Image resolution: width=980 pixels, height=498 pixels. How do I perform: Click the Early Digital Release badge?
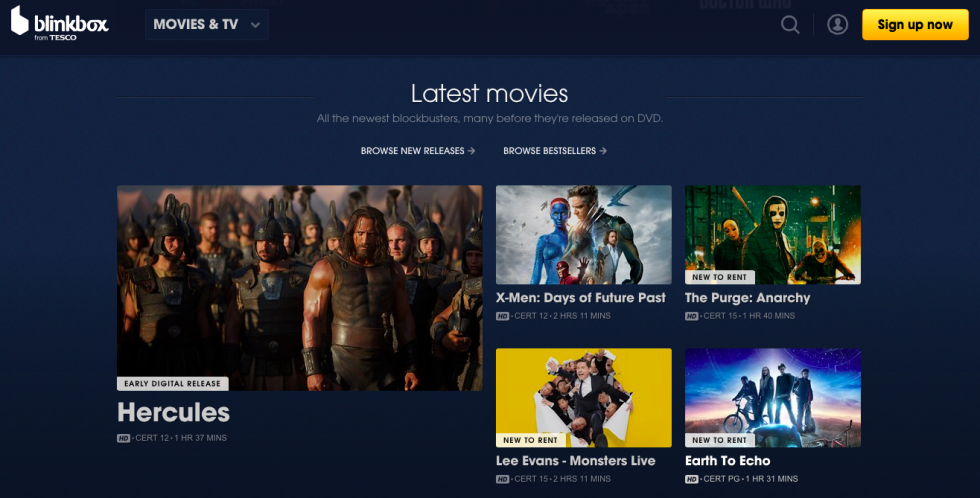click(172, 384)
